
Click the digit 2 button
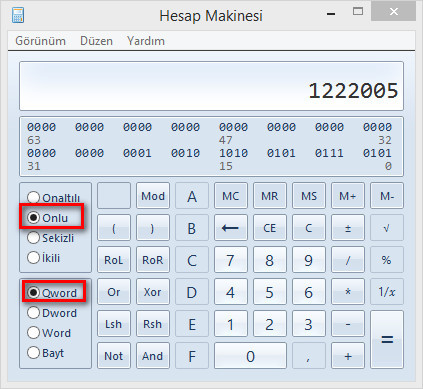pos(270,324)
